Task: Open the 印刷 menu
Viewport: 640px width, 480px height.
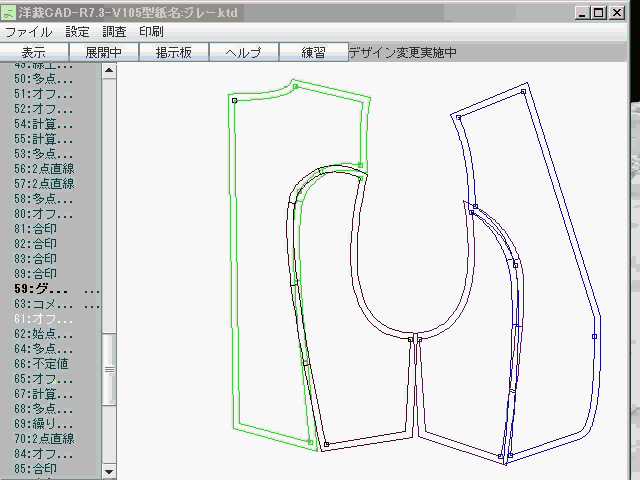Action: pos(151,32)
